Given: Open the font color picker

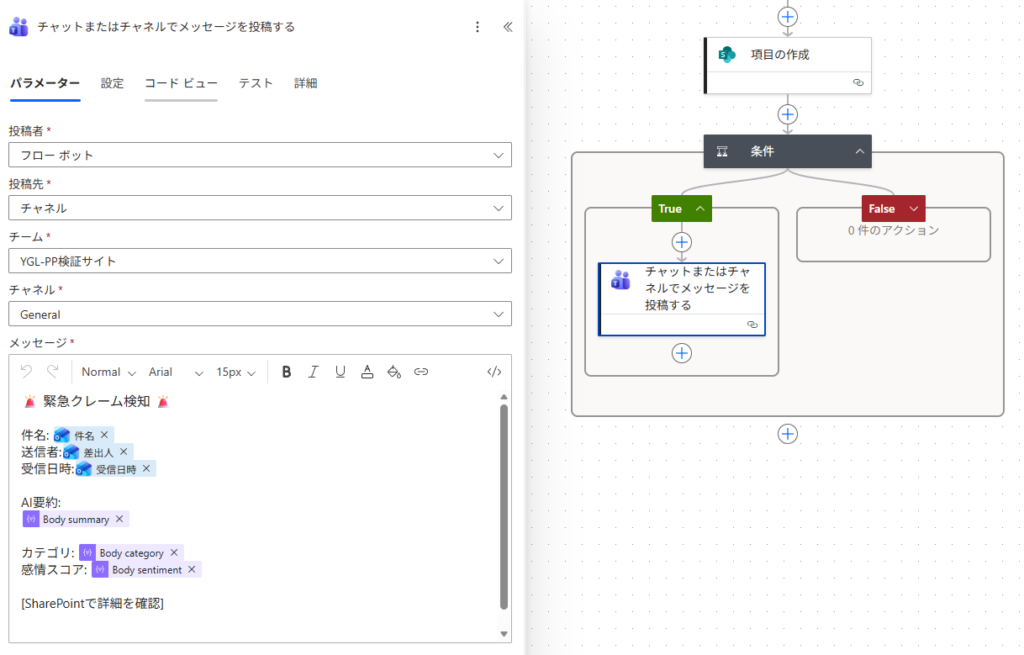Looking at the screenshot, I should pyautogui.click(x=367, y=372).
